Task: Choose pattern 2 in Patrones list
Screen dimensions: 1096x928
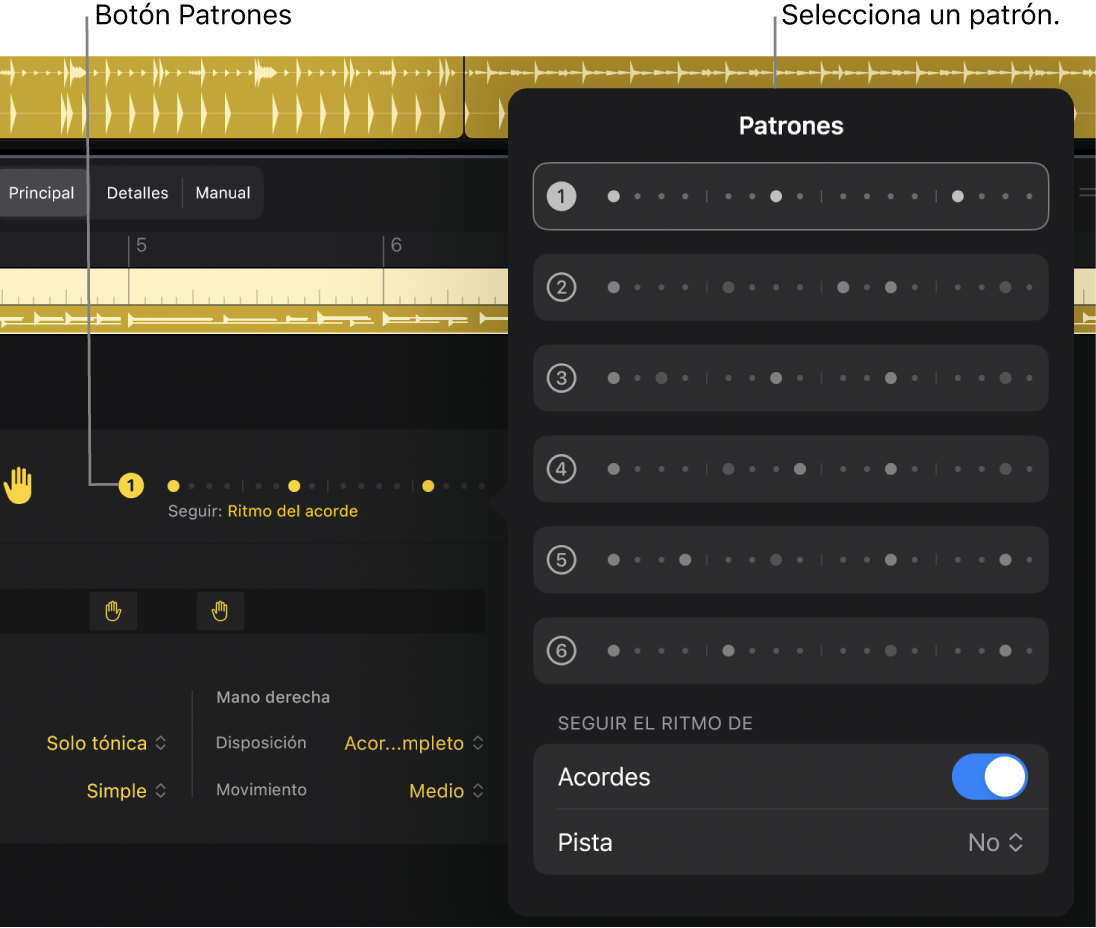Action: (791, 287)
